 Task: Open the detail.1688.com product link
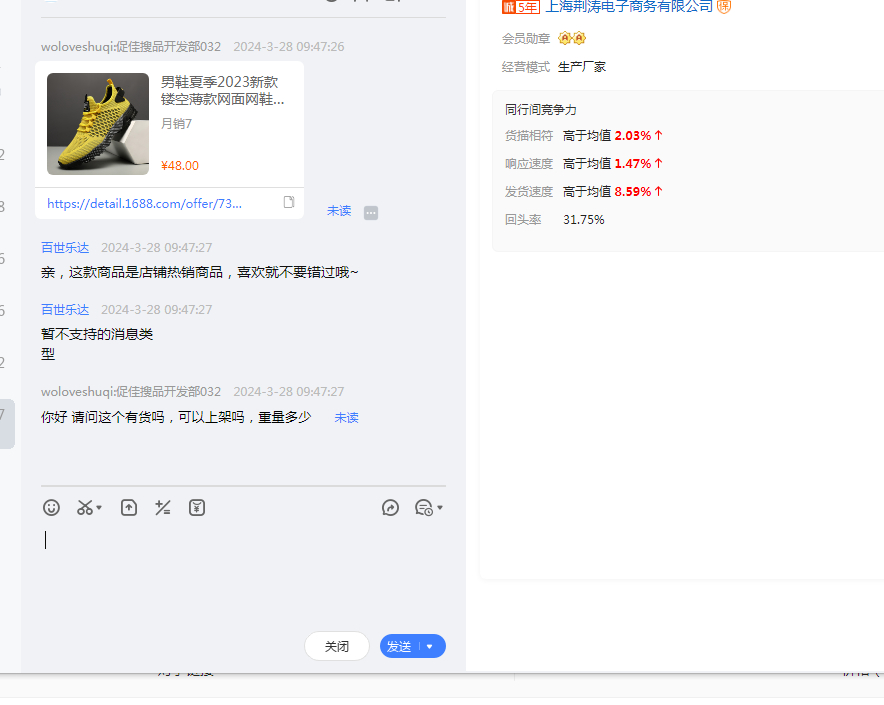point(144,203)
